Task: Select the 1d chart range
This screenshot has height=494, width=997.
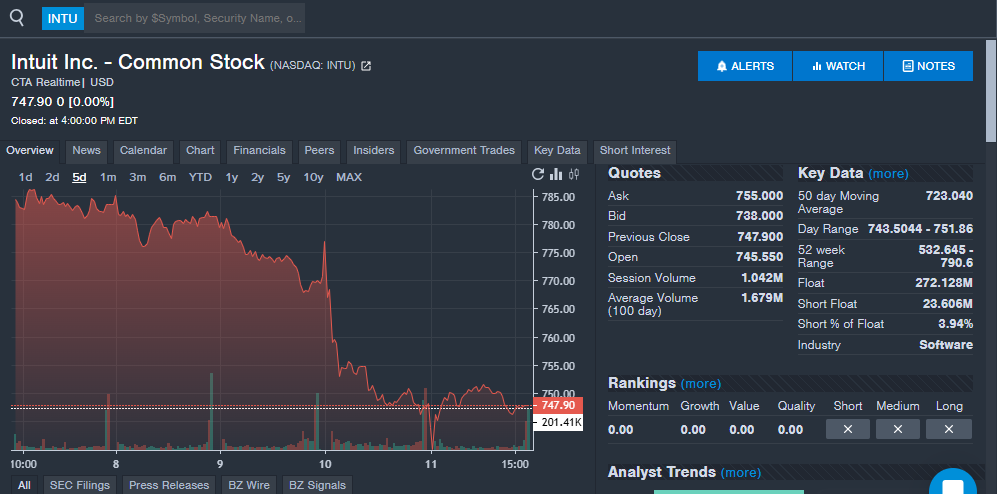Action: coord(25,177)
